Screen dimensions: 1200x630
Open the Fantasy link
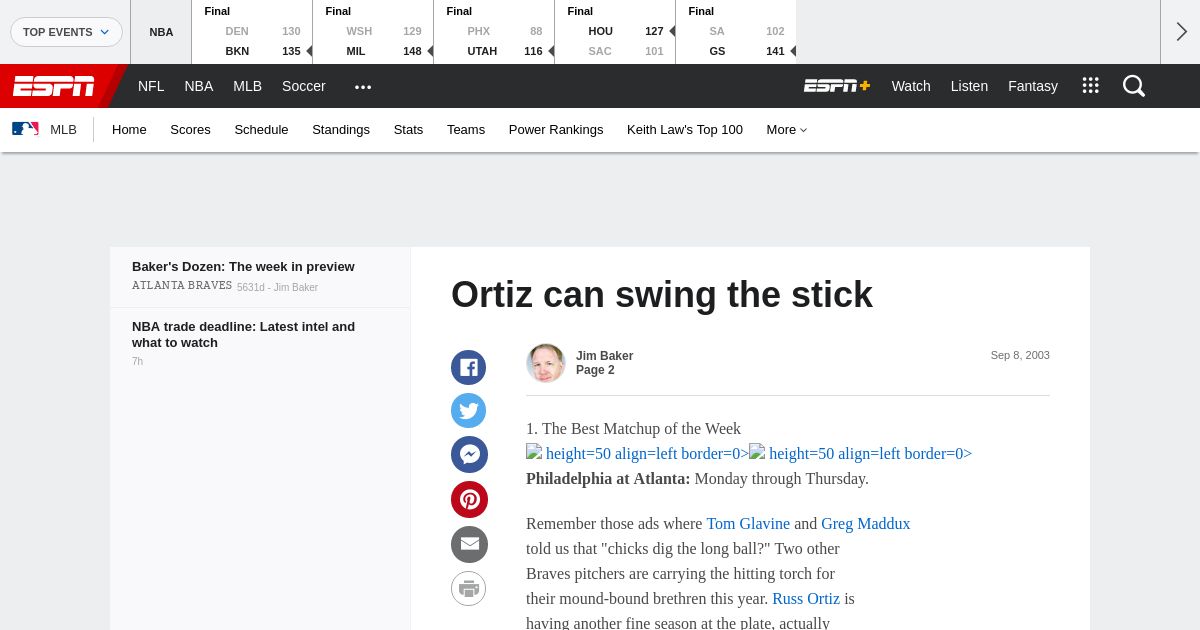coord(1033,86)
